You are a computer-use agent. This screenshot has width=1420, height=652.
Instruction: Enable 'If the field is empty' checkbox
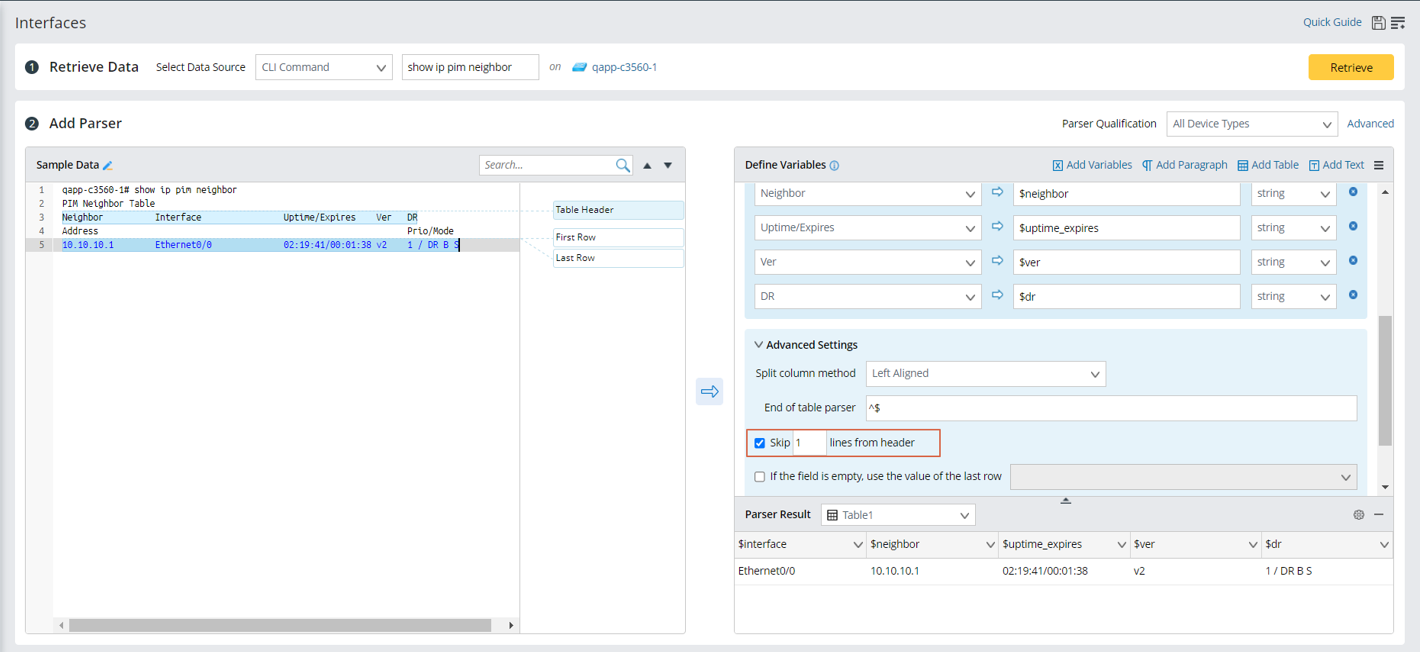click(x=760, y=477)
